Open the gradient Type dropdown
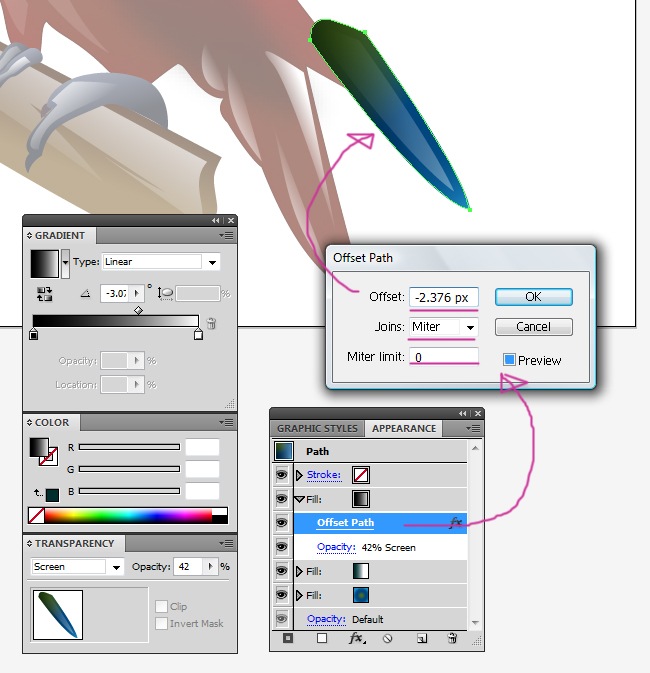Image resolution: width=650 pixels, height=673 pixels. coord(211,262)
